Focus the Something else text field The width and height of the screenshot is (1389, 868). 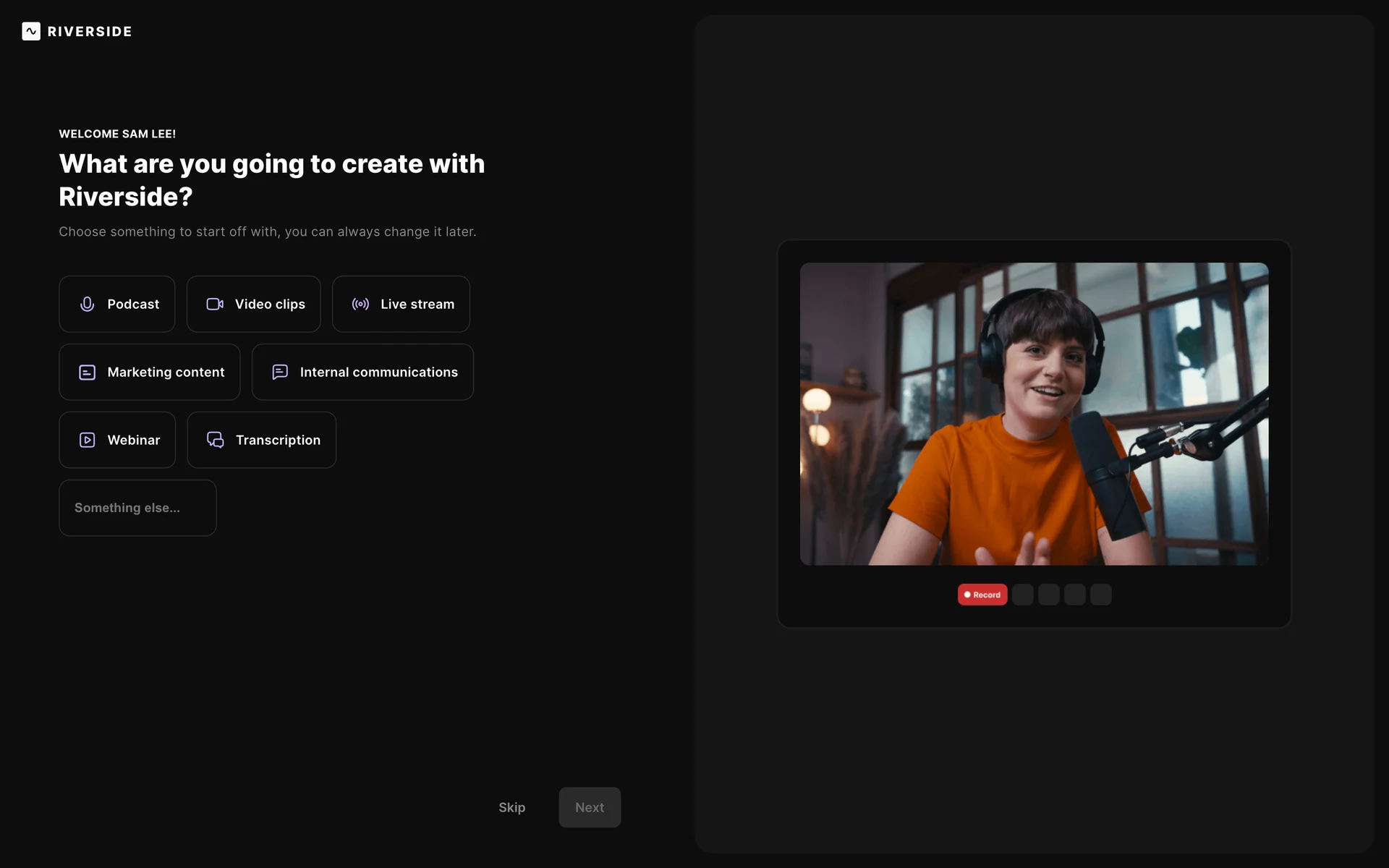point(137,508)
